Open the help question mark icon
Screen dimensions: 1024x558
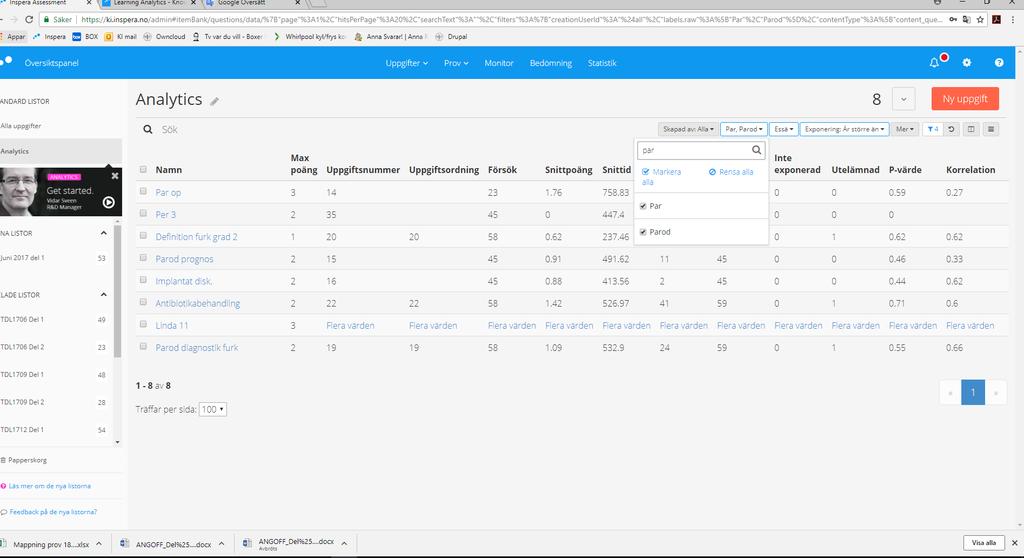[999, 63]
